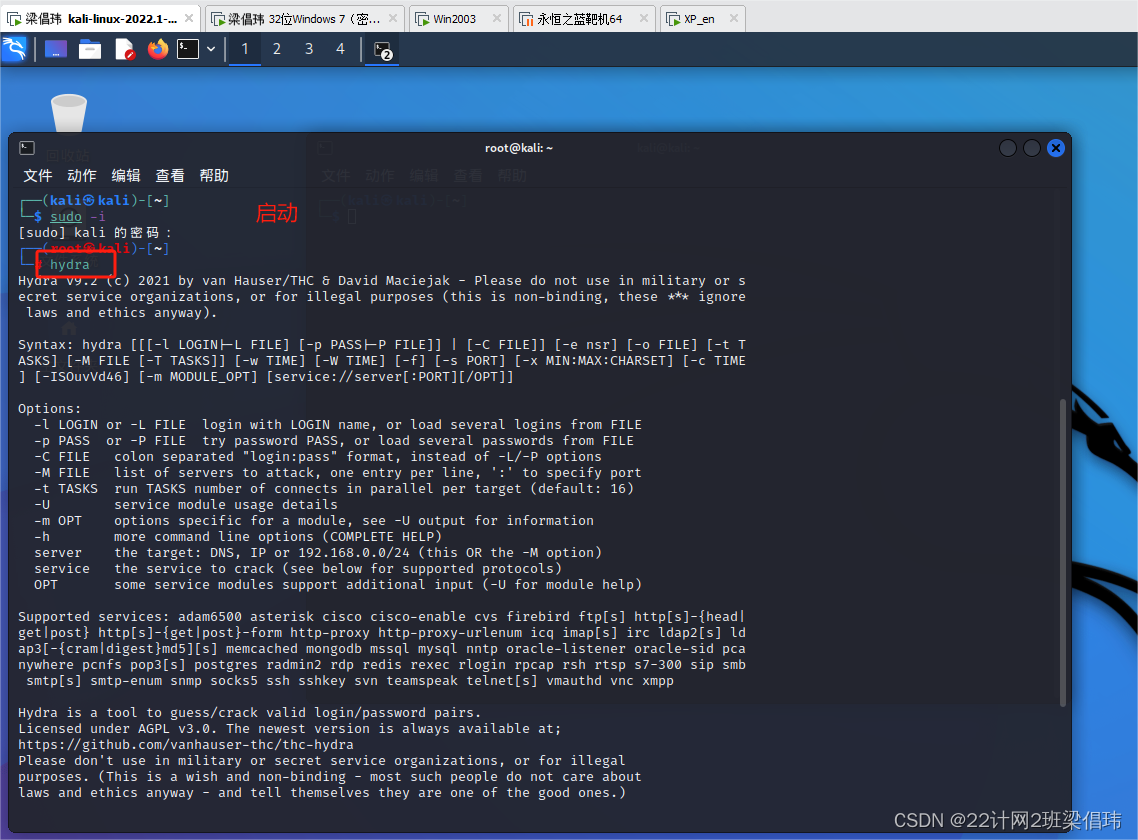Minimize the root@kali terminal window

1008,148
